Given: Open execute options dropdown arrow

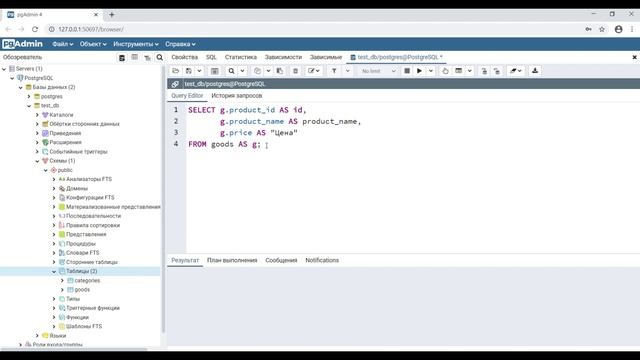Looking at the screenshot, I should 431,71.
